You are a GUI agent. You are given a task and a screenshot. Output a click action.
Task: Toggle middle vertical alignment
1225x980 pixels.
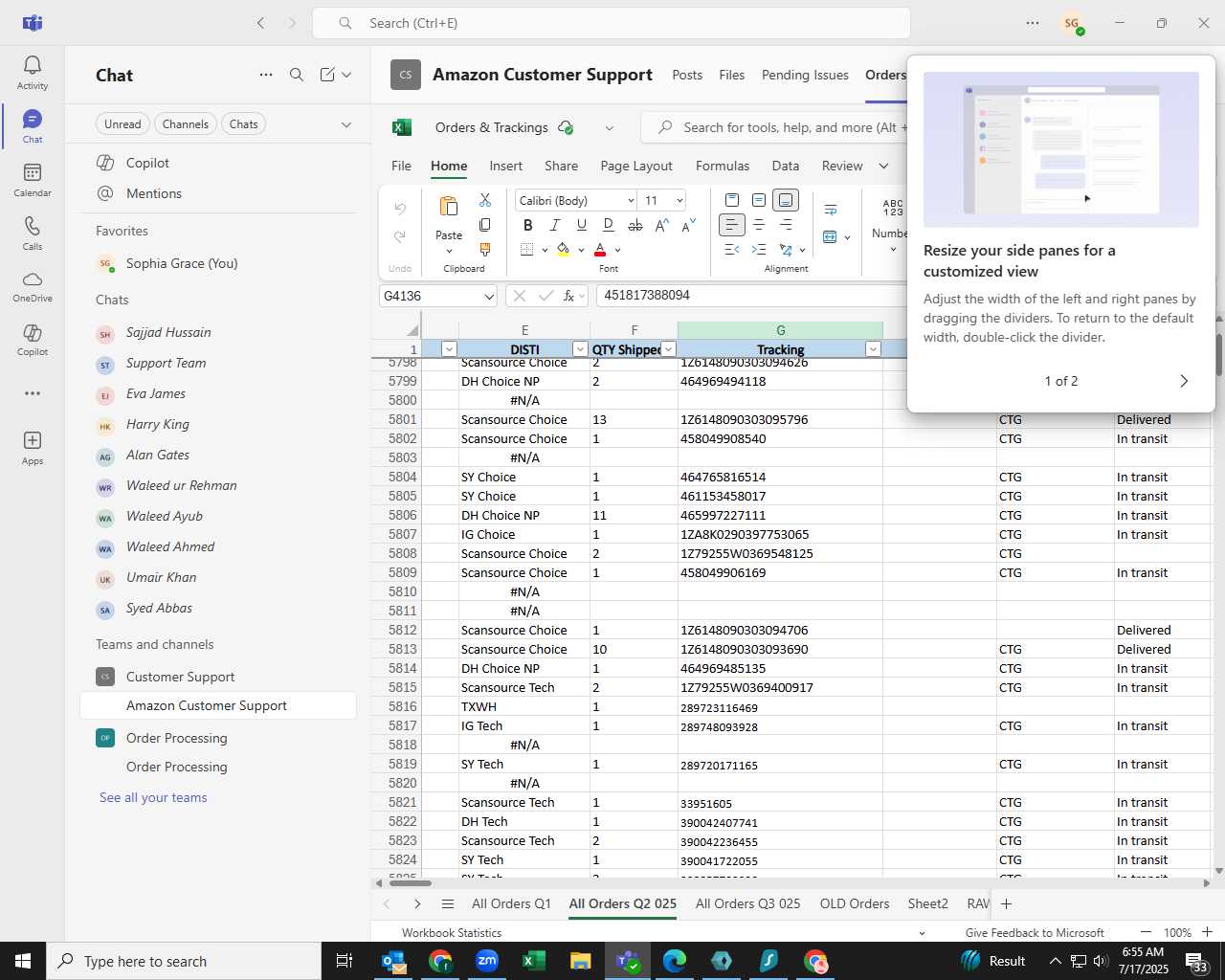(759, 200)
